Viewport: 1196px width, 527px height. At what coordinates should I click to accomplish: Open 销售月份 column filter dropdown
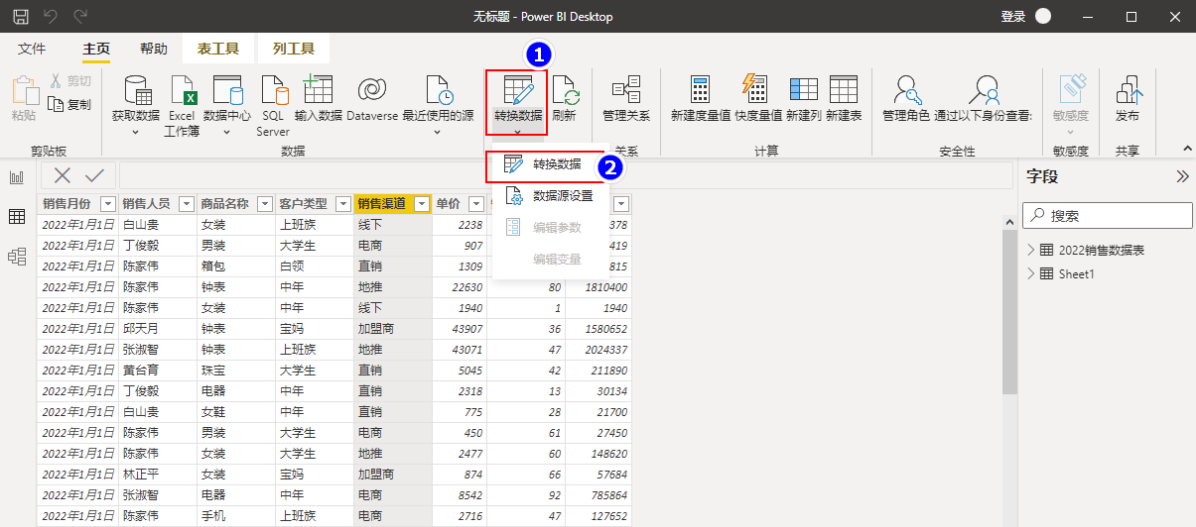click(x=108, y=204)
